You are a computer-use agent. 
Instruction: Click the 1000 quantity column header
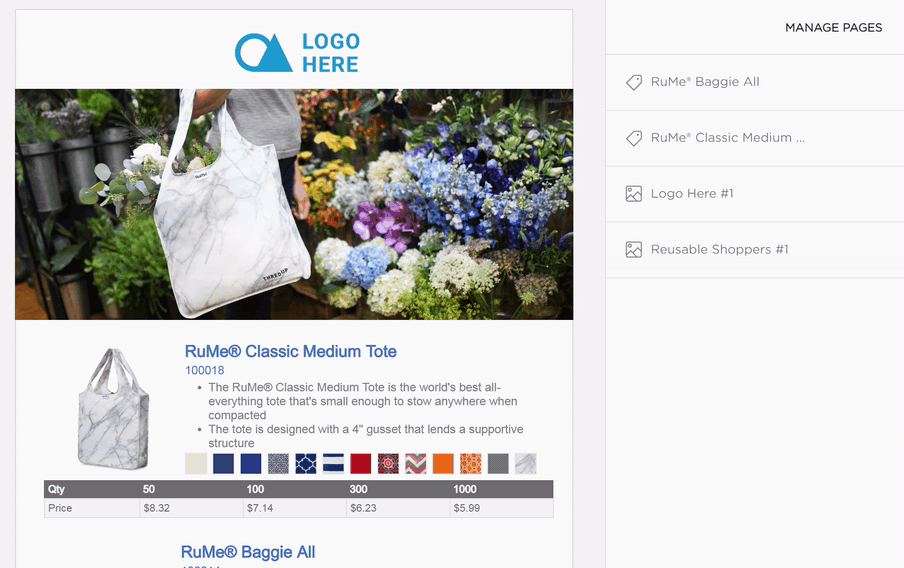coord(502,489)
